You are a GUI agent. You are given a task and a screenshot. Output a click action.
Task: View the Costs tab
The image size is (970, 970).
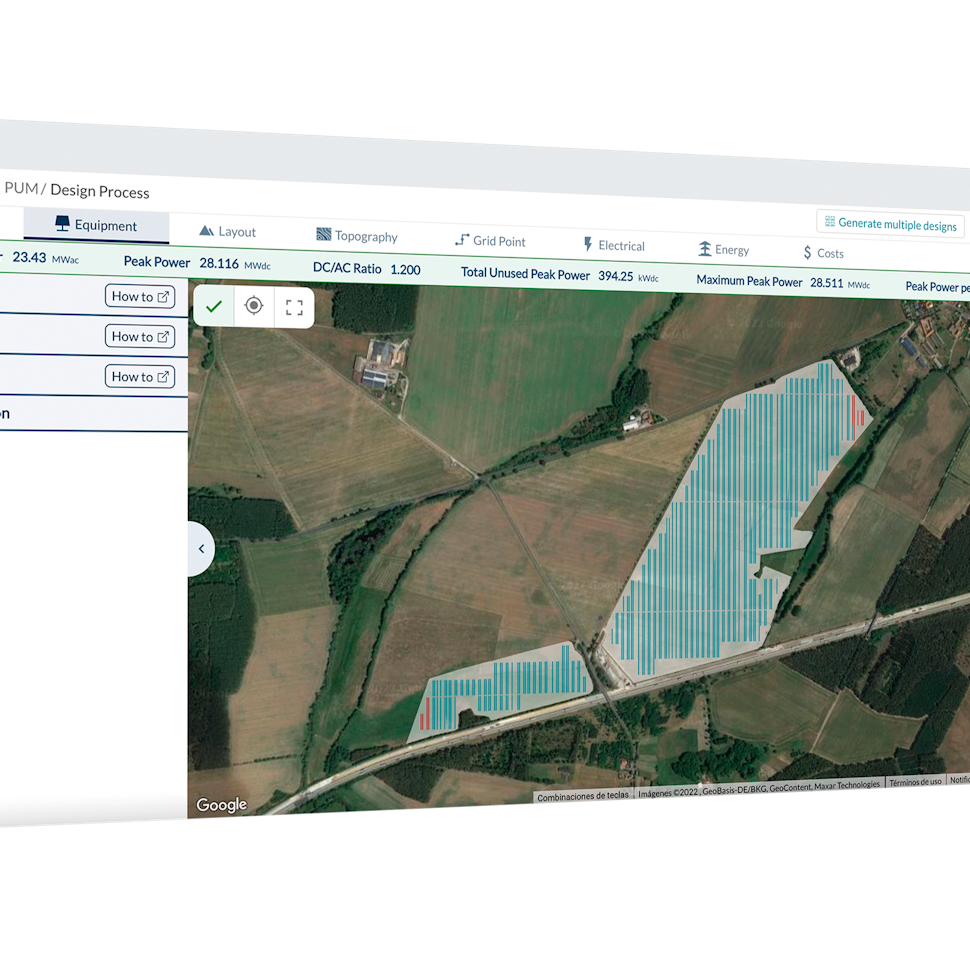(823, 254)
